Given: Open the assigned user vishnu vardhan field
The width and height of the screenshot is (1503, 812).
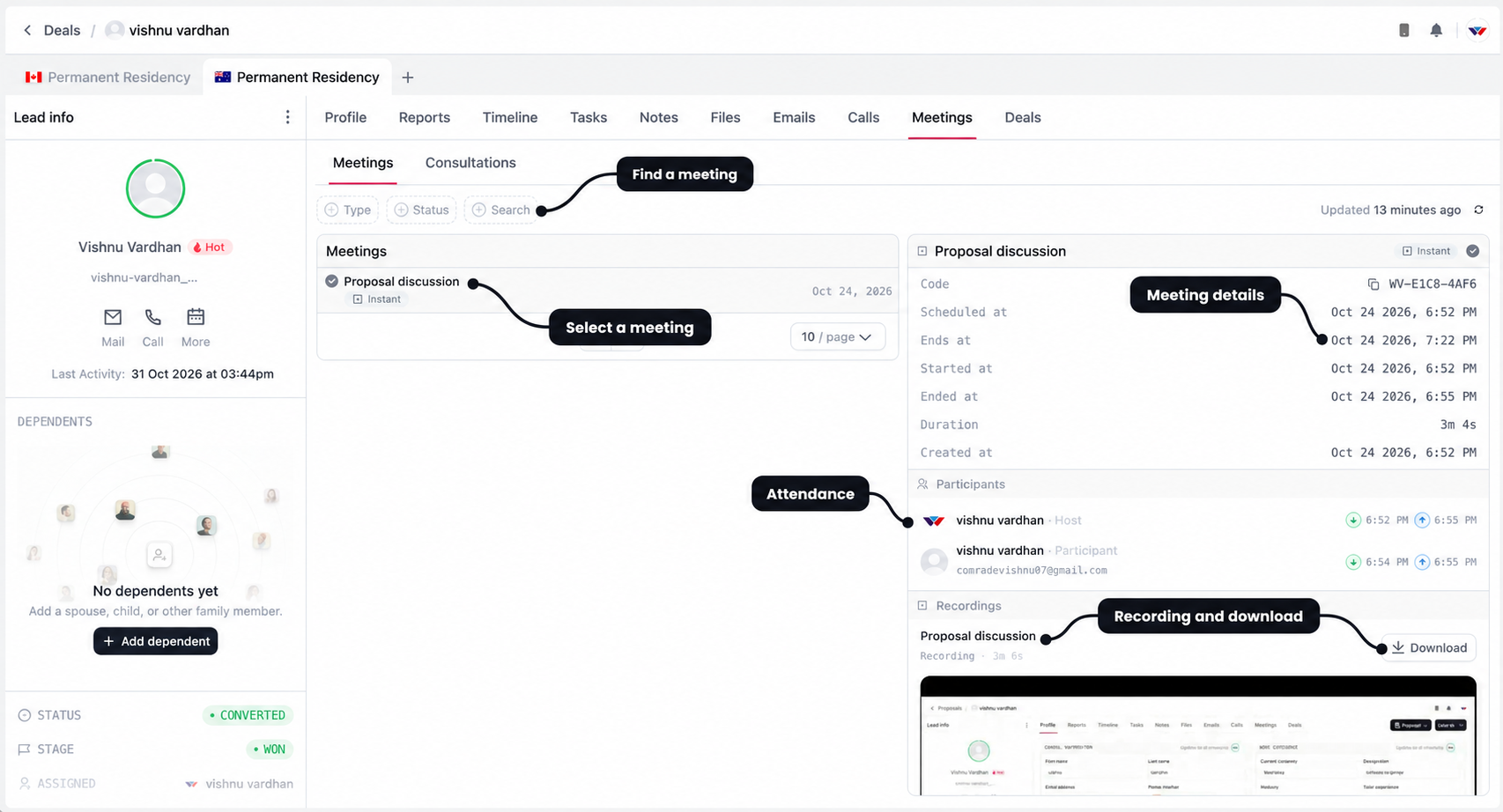Looking at the screenshot, I should (240, 784).
